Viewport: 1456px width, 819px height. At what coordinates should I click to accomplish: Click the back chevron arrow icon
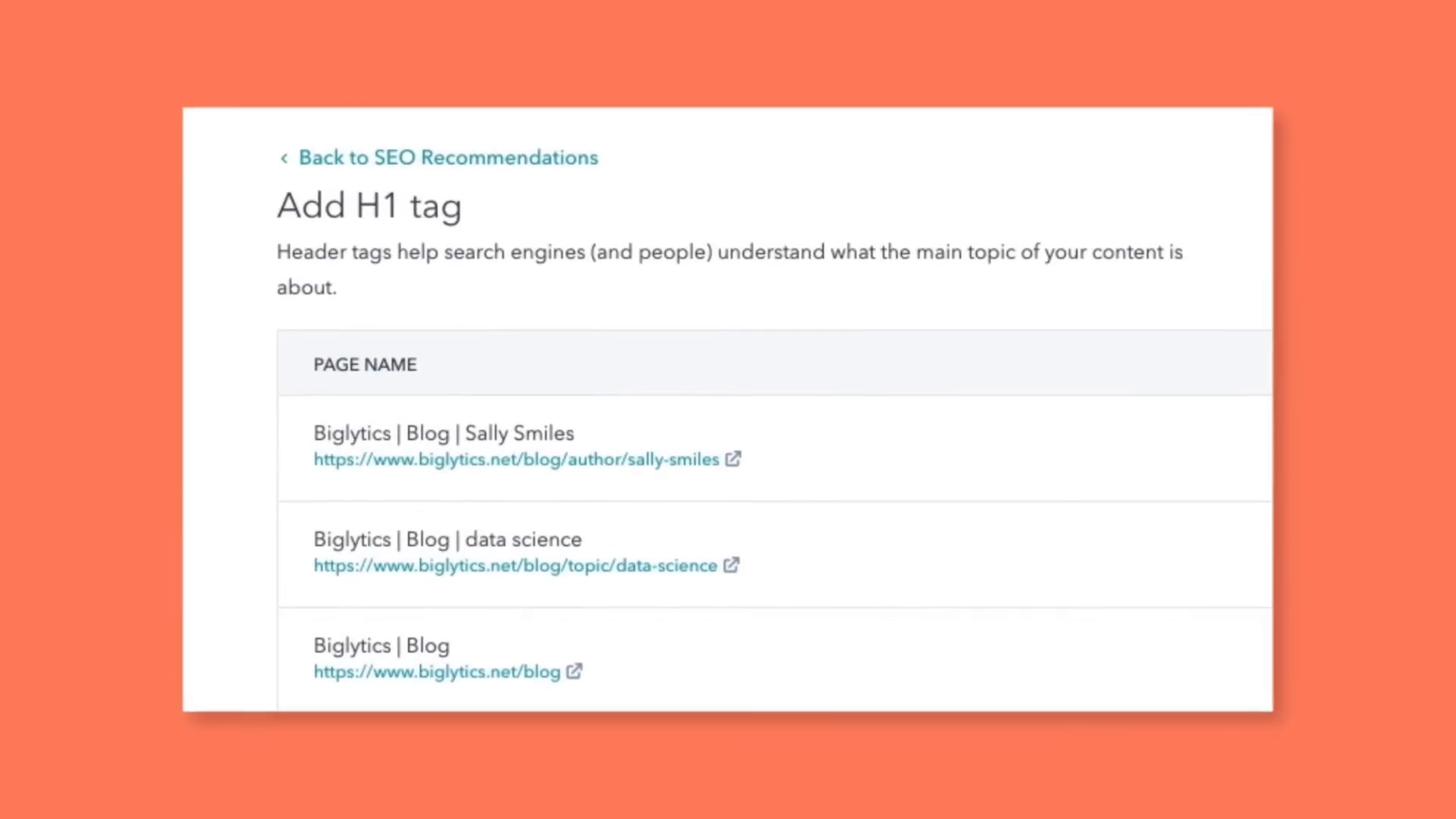[x=284, y=158]
